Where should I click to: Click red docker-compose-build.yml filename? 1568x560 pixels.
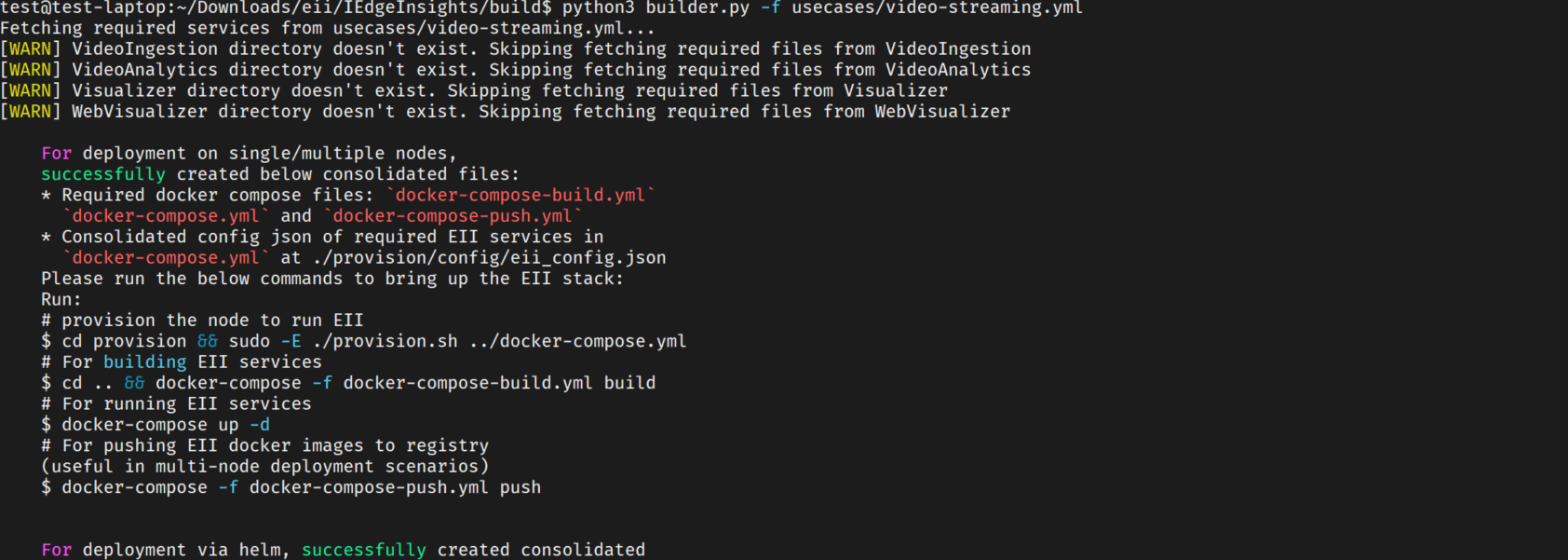pos(520,195)
